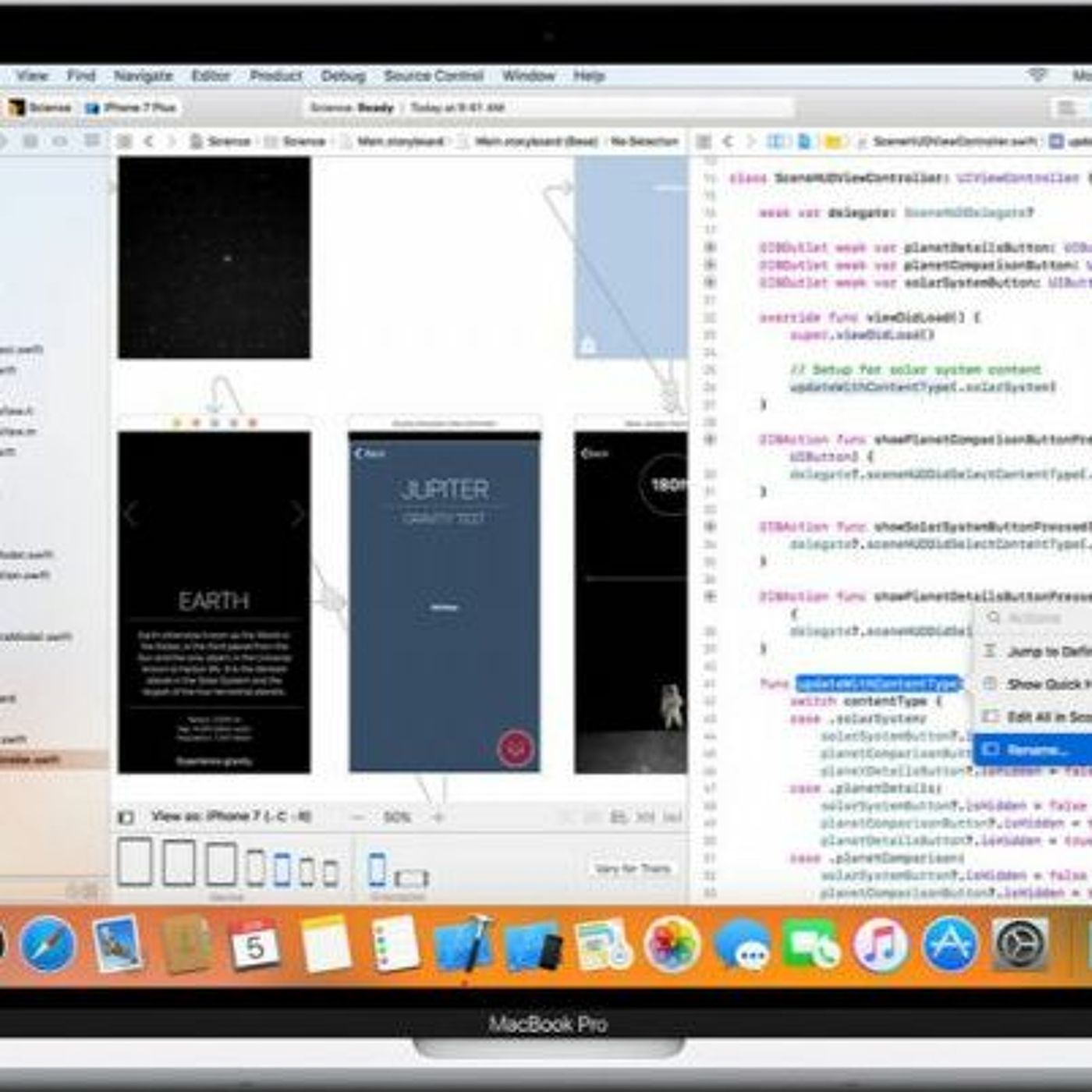Select the portrait orientation icon
Image resolution: width=1092 pixels, height=1092 pixels.
pyautogui.click(x=377, y=869)
